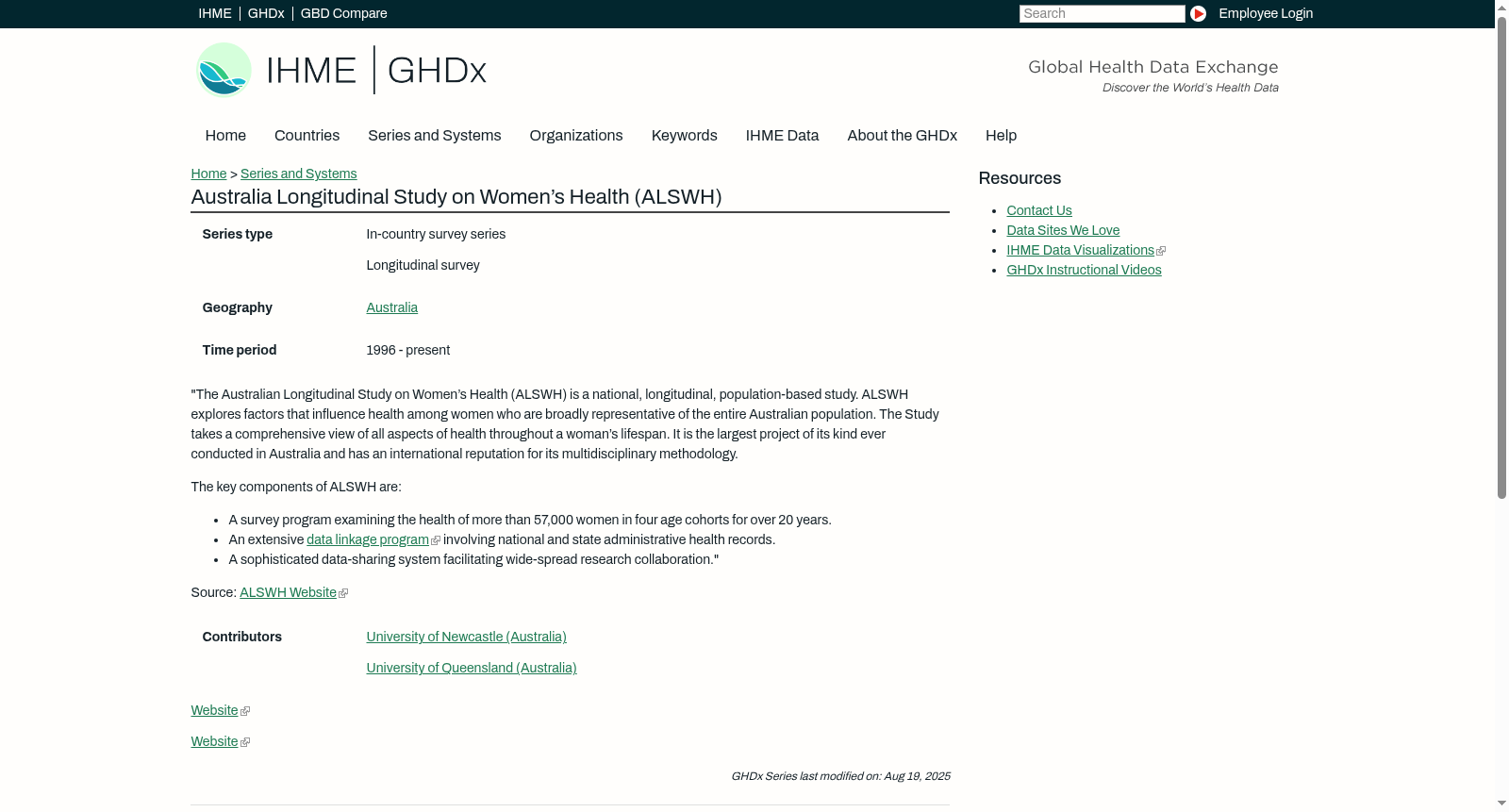
Task: Click the scrollbar up arrow
Action: point(1501,7)
